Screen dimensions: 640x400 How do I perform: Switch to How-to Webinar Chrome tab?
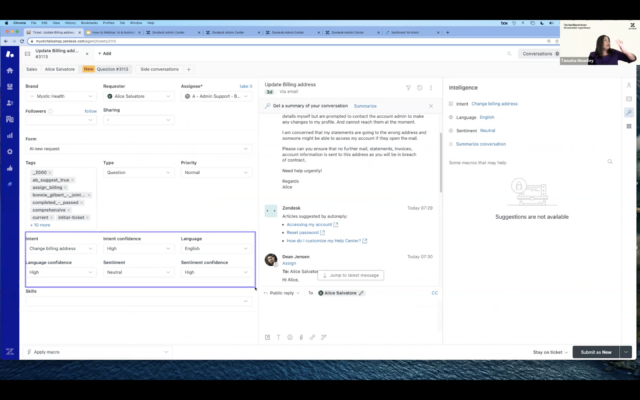113,32
